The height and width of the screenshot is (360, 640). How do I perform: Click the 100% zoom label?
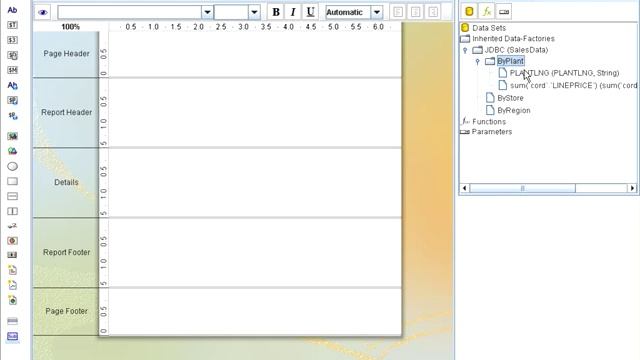[x=70, y=27]
